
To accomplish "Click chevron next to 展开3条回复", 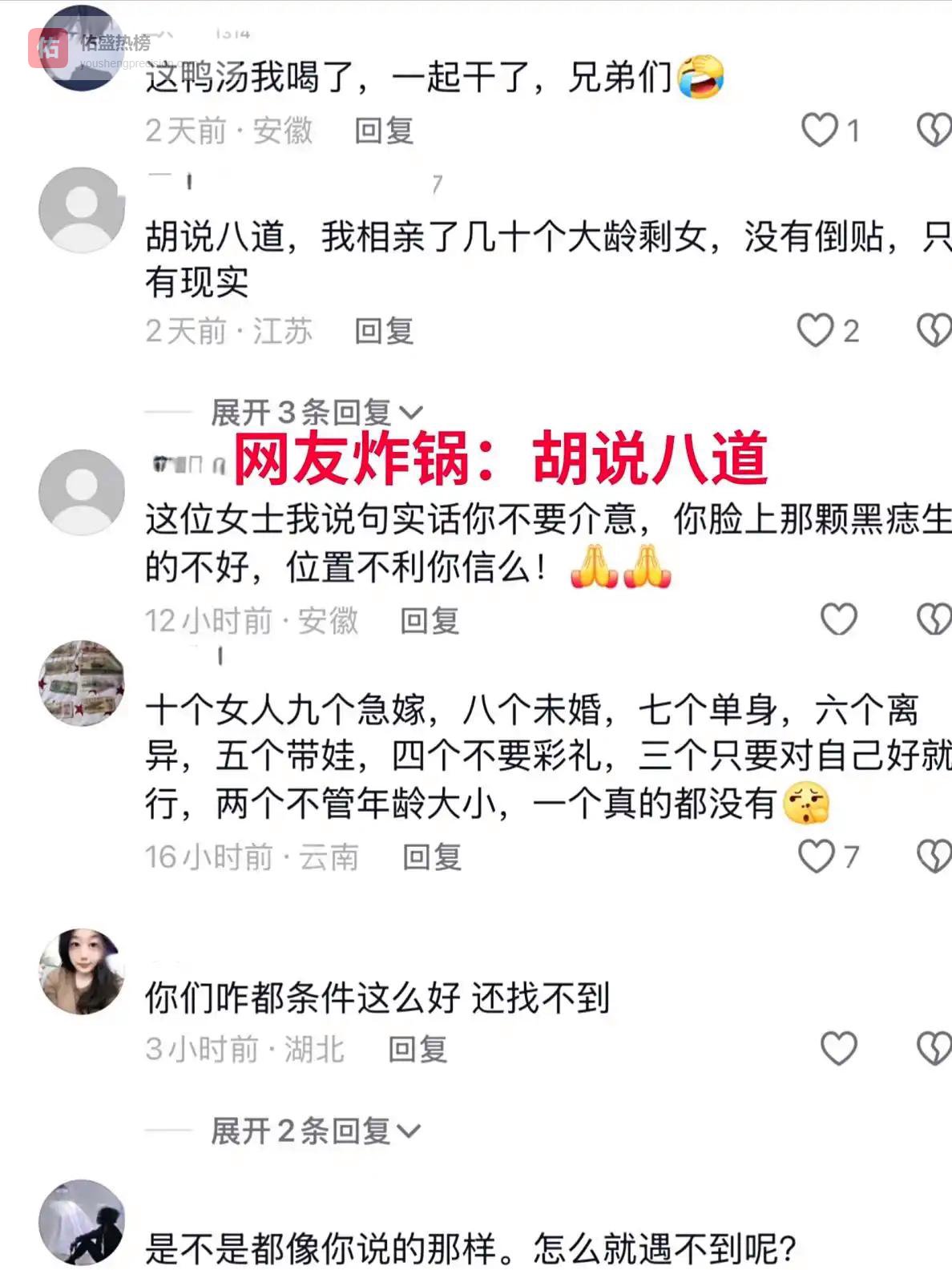I will [410, 413].
